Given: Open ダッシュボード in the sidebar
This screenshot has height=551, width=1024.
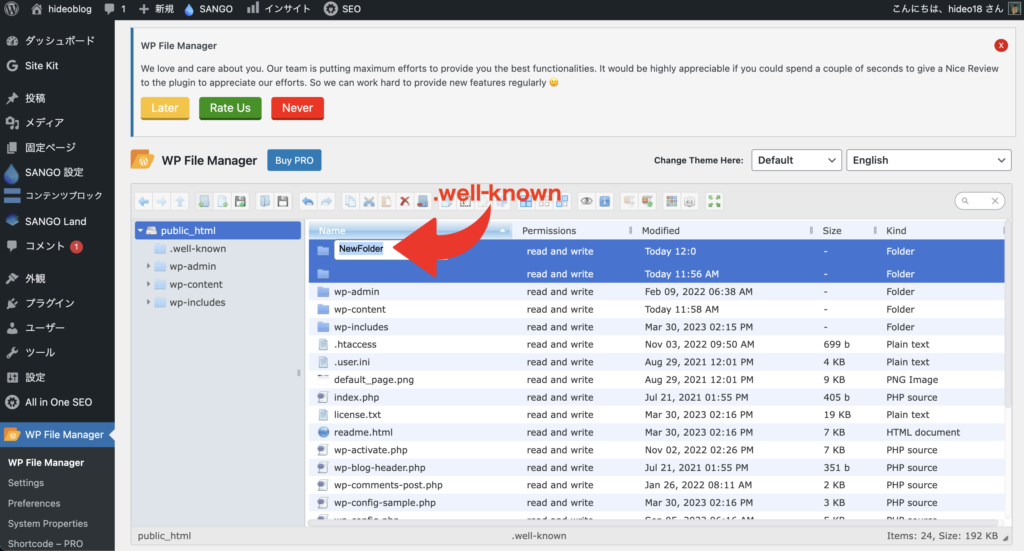Looking at the screenshot, I should pos(57,40).
